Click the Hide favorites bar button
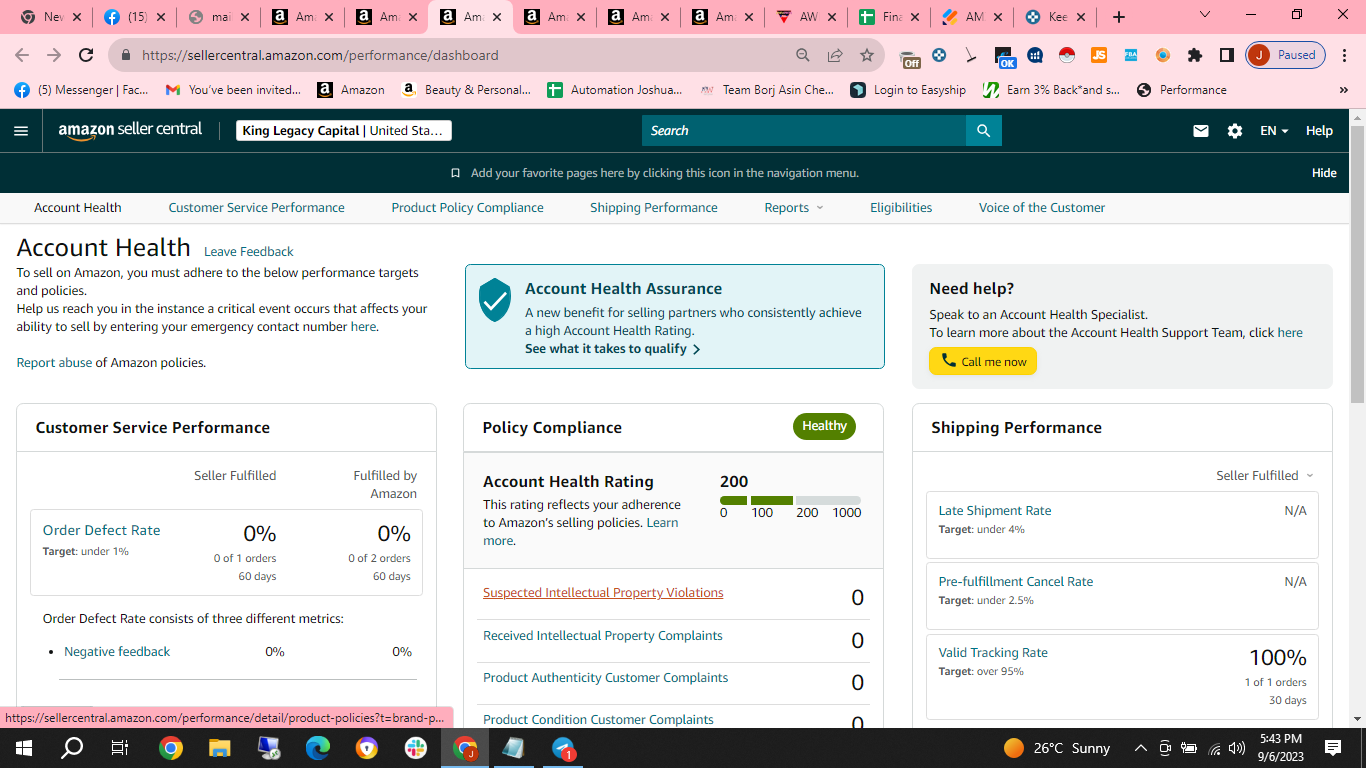Image resolution: width=1366 pixels, height=768 pixels. point(1324,173)
